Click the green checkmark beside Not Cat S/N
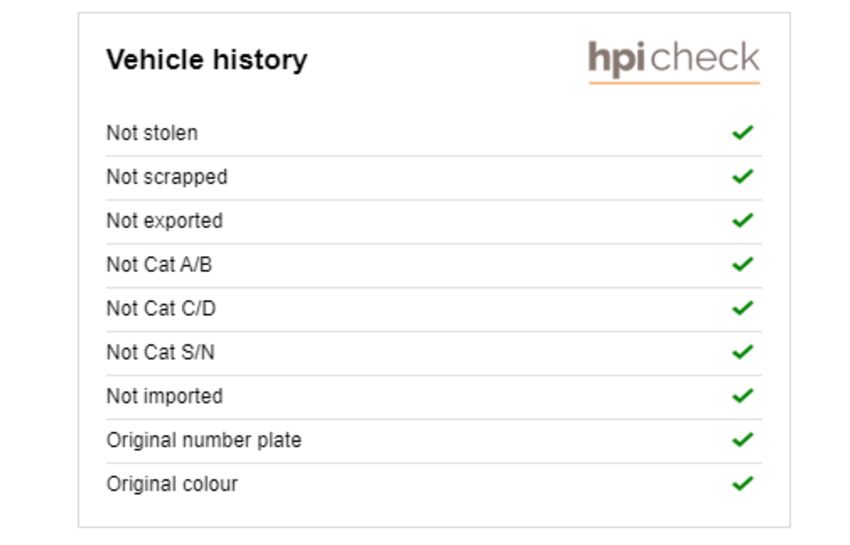 click(x=743, y=352)
